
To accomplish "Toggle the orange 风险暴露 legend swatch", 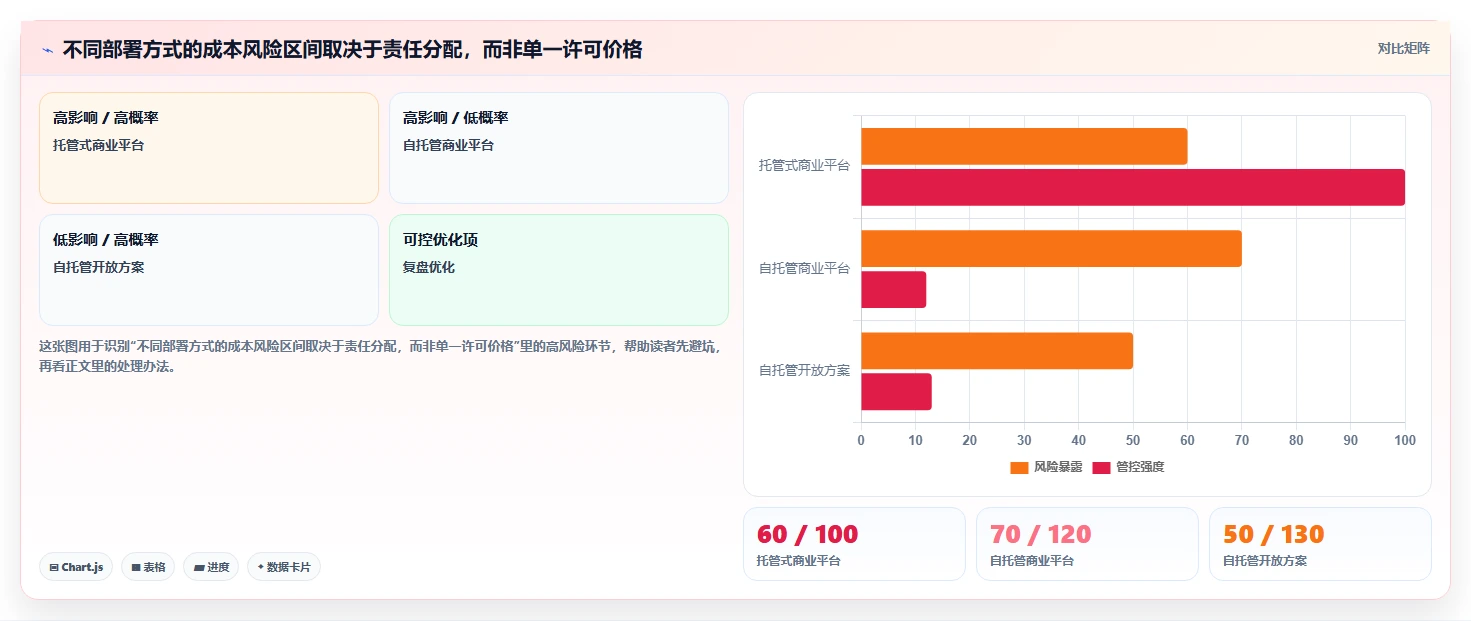I will [x=1019, y=467].
